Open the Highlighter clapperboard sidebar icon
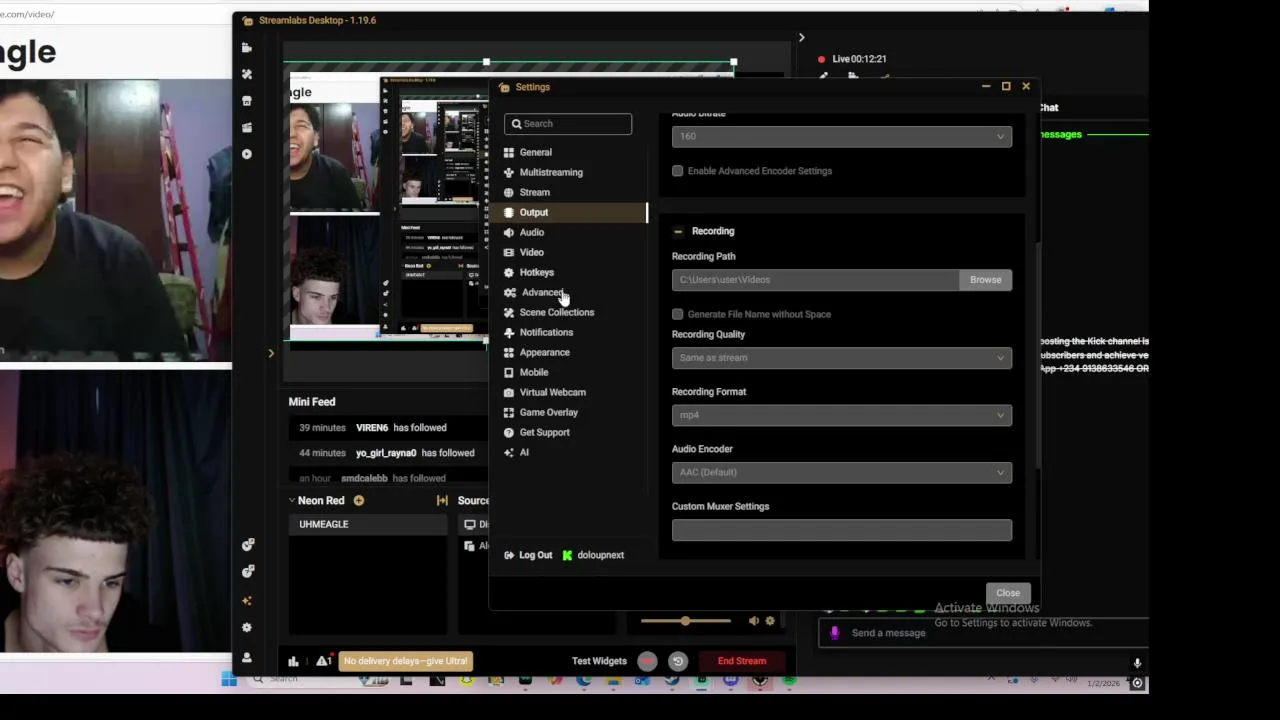This screenshot has width=1280, height=720. click(x=247, y=127)
